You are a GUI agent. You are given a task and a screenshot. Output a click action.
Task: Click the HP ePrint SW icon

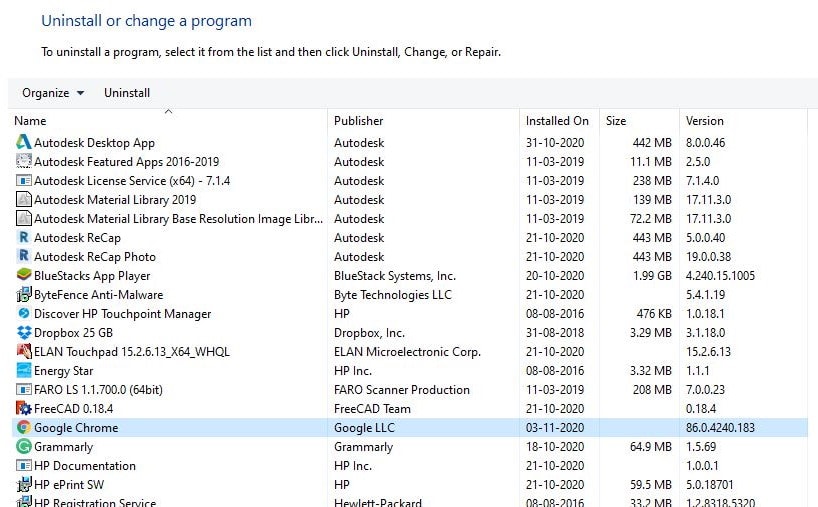pos(23,484)
